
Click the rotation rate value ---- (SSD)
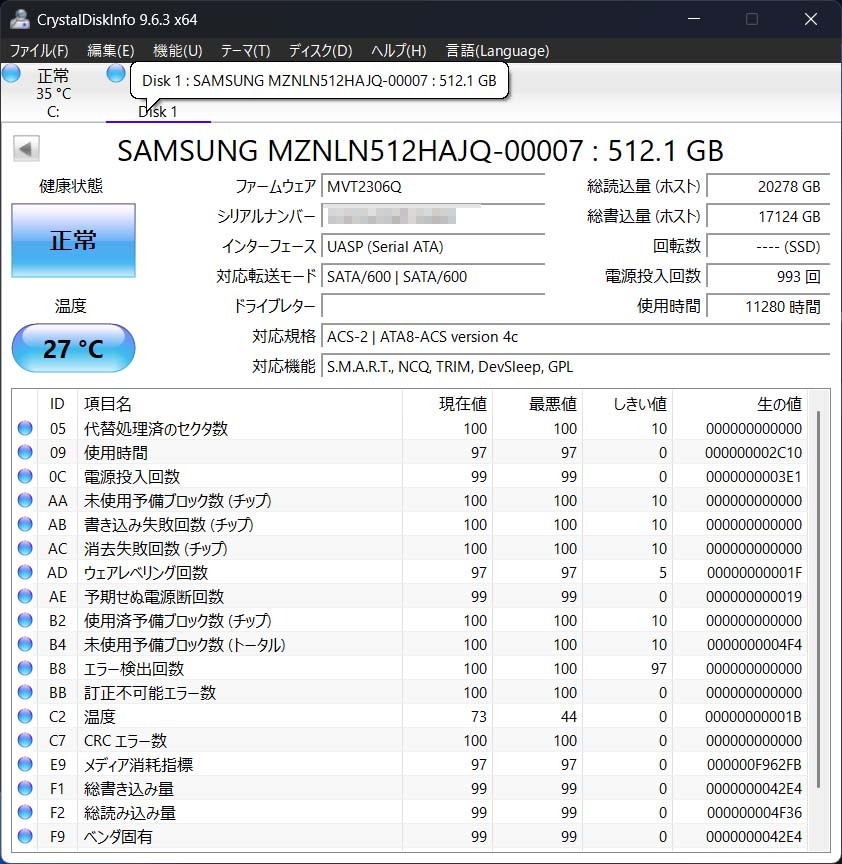[x=768, y=246]
